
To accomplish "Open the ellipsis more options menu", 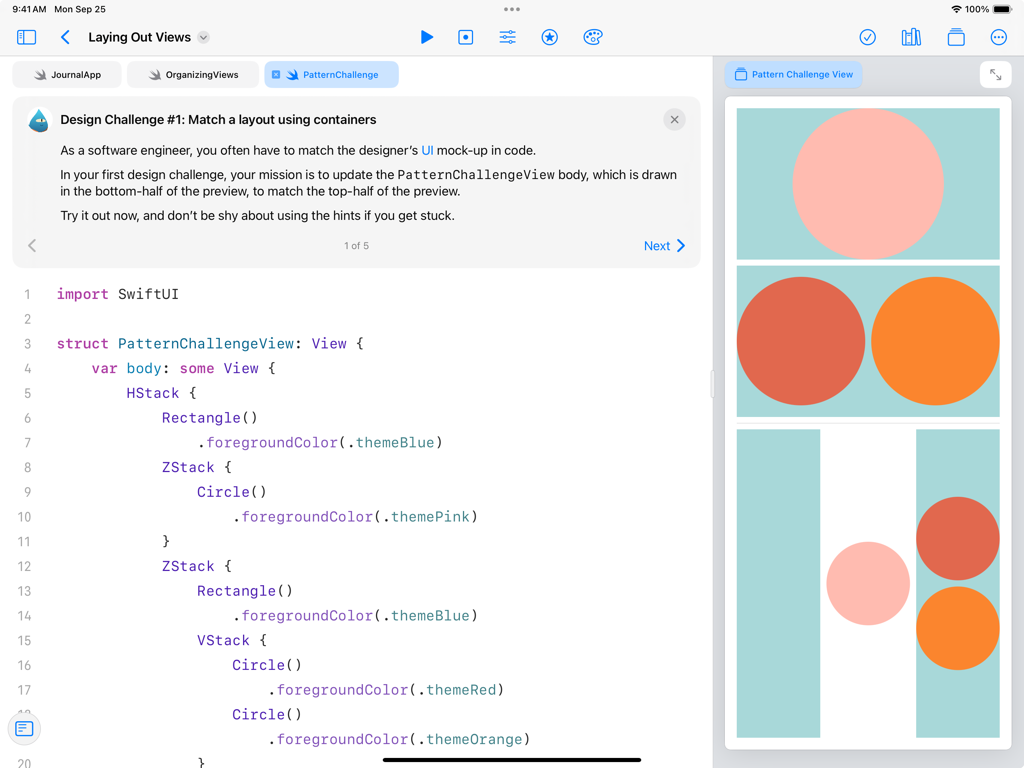I will (x=998, y=36).
